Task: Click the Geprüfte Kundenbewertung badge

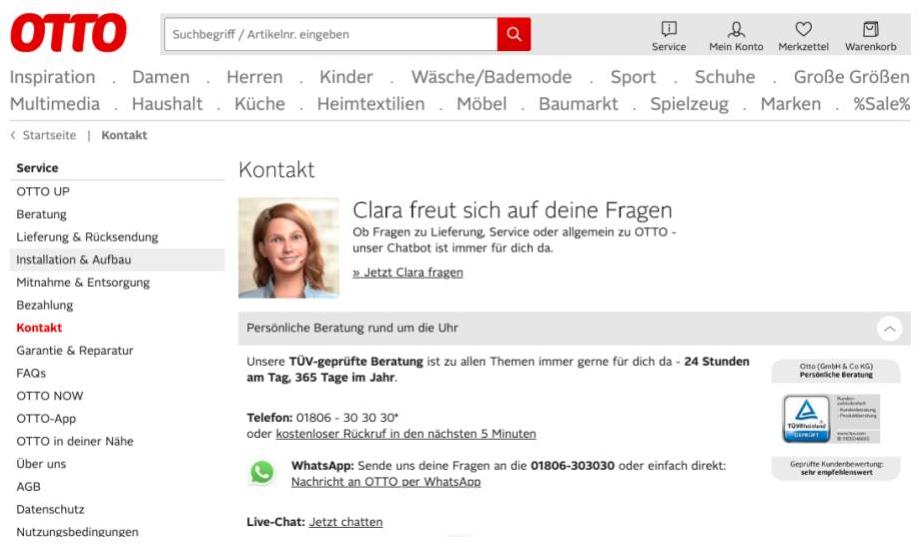Action: [x=836, y=468]
